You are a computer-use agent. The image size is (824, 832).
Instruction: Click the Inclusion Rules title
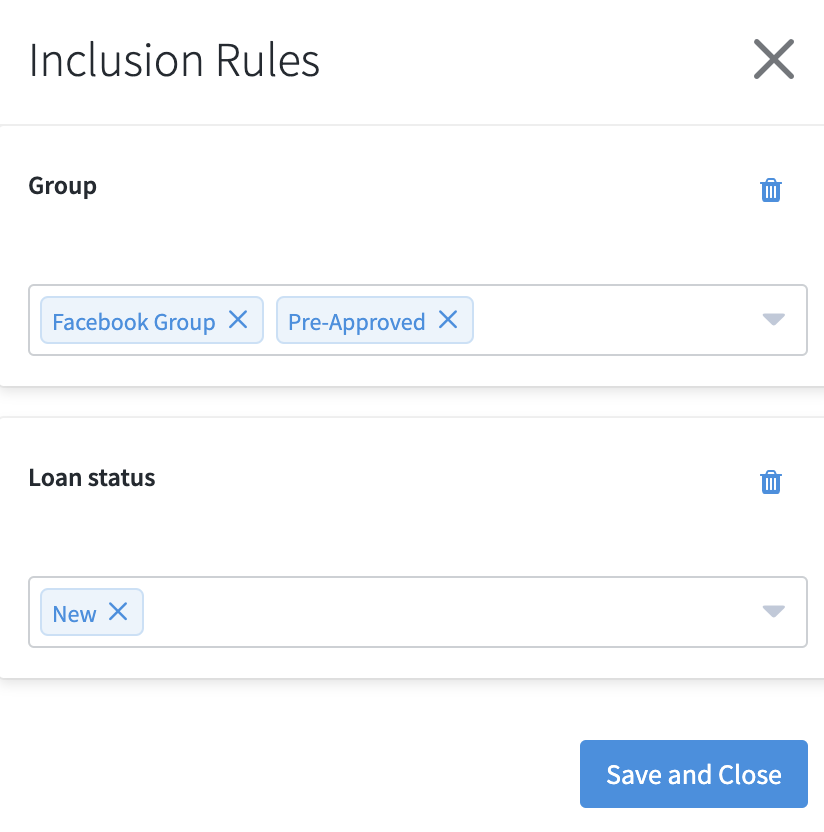(174, 60)
